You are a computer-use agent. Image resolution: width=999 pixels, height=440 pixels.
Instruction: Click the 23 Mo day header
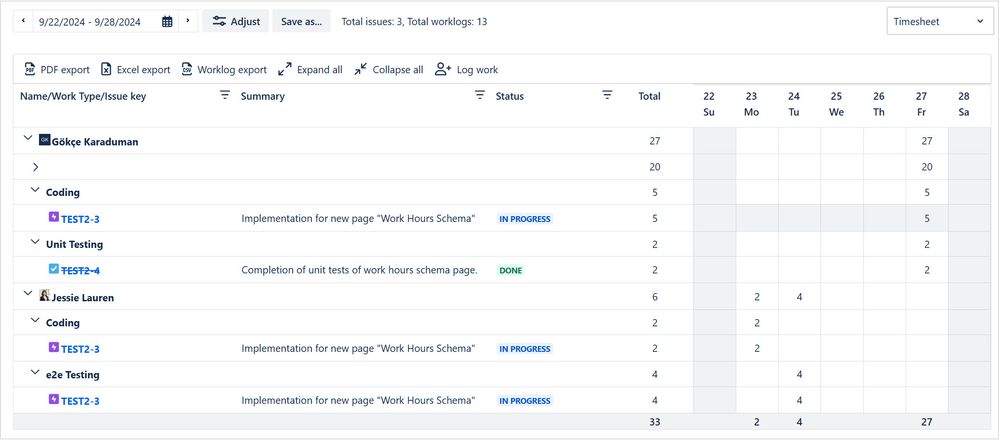pyautogui.click(x=752, y=104)
